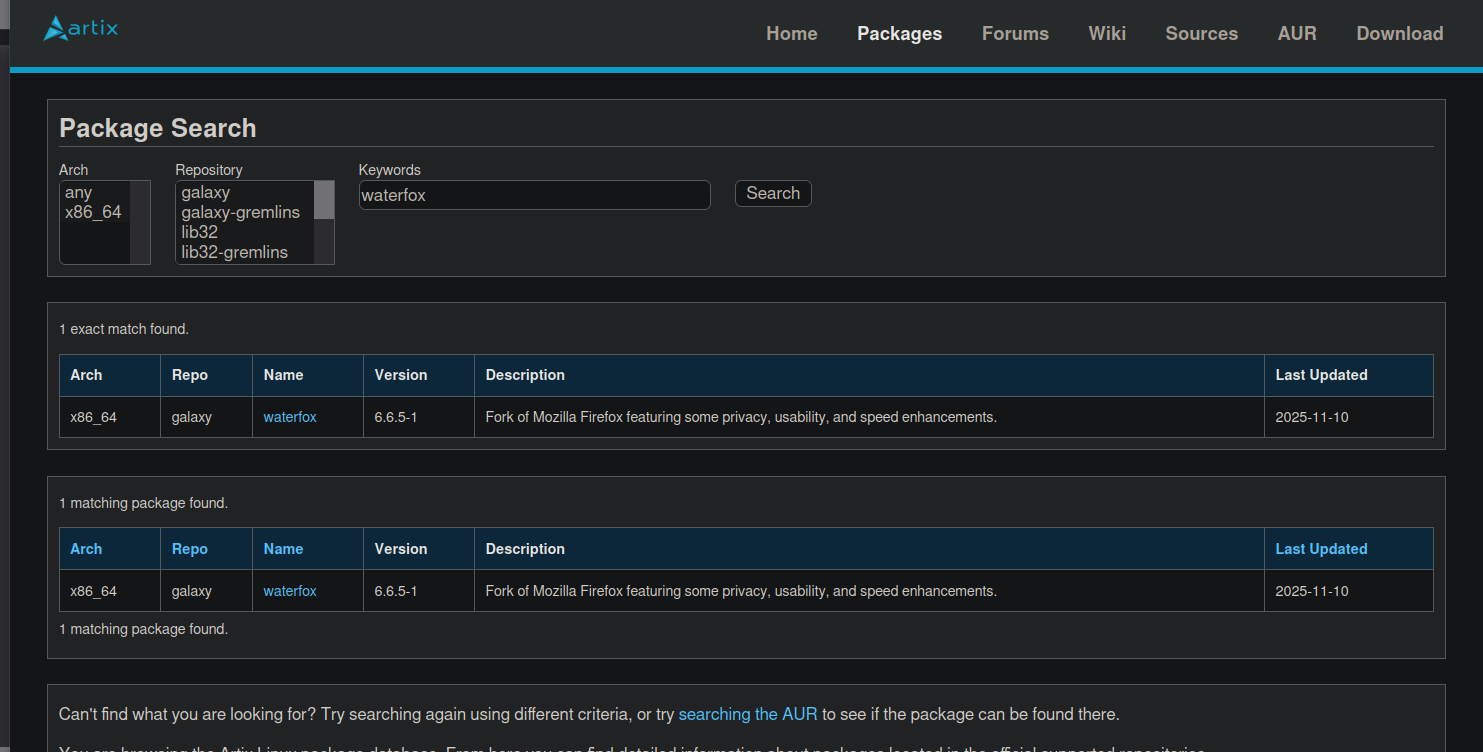Select 'lib32-gremlins' repository option
This screenshot has height=752, width=1483.
coord(245,252)
